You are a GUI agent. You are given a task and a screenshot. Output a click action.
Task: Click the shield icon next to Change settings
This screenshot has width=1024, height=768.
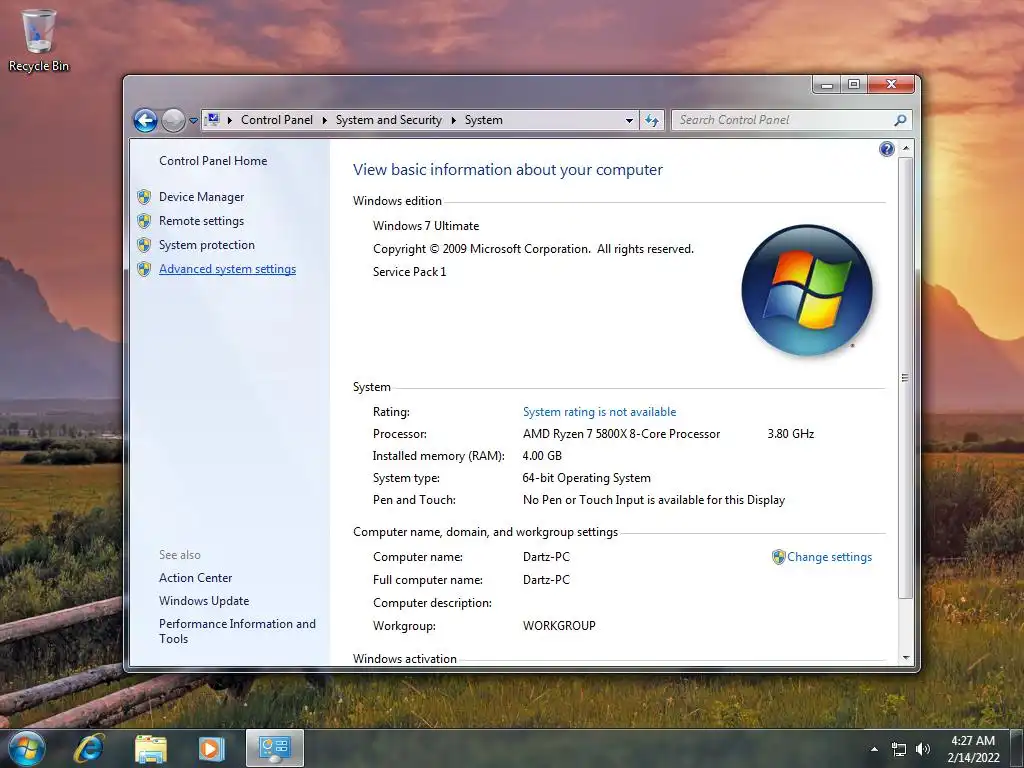778,557
